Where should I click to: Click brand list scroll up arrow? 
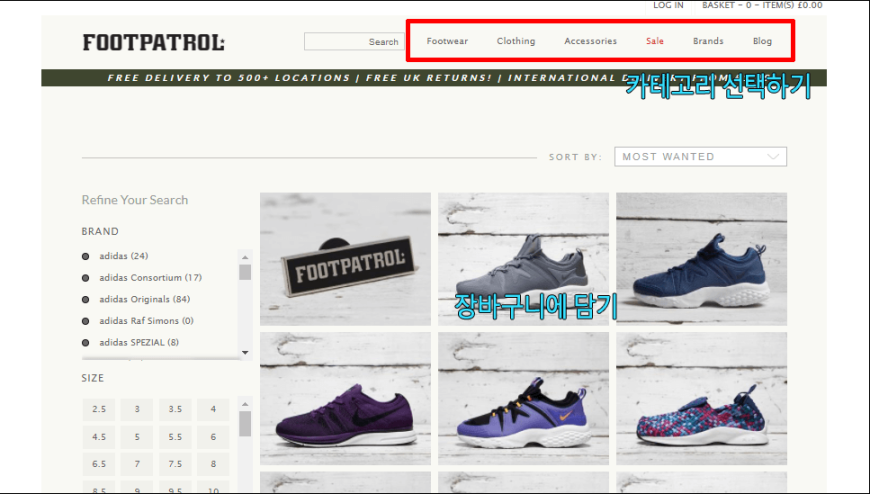(x=245, y=258)
